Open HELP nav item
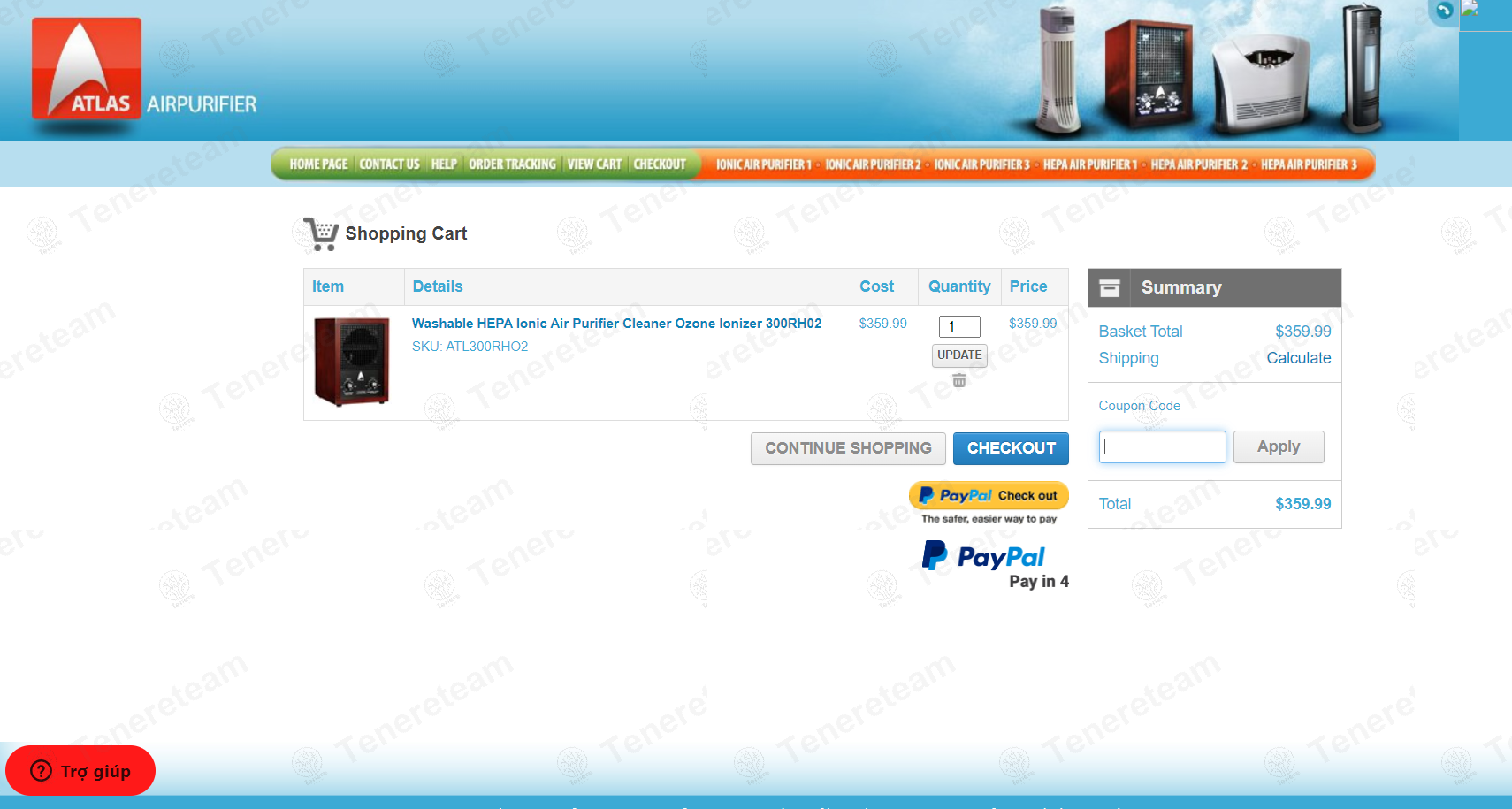This screenshot has height=809, width=1512. pos(444,164)
